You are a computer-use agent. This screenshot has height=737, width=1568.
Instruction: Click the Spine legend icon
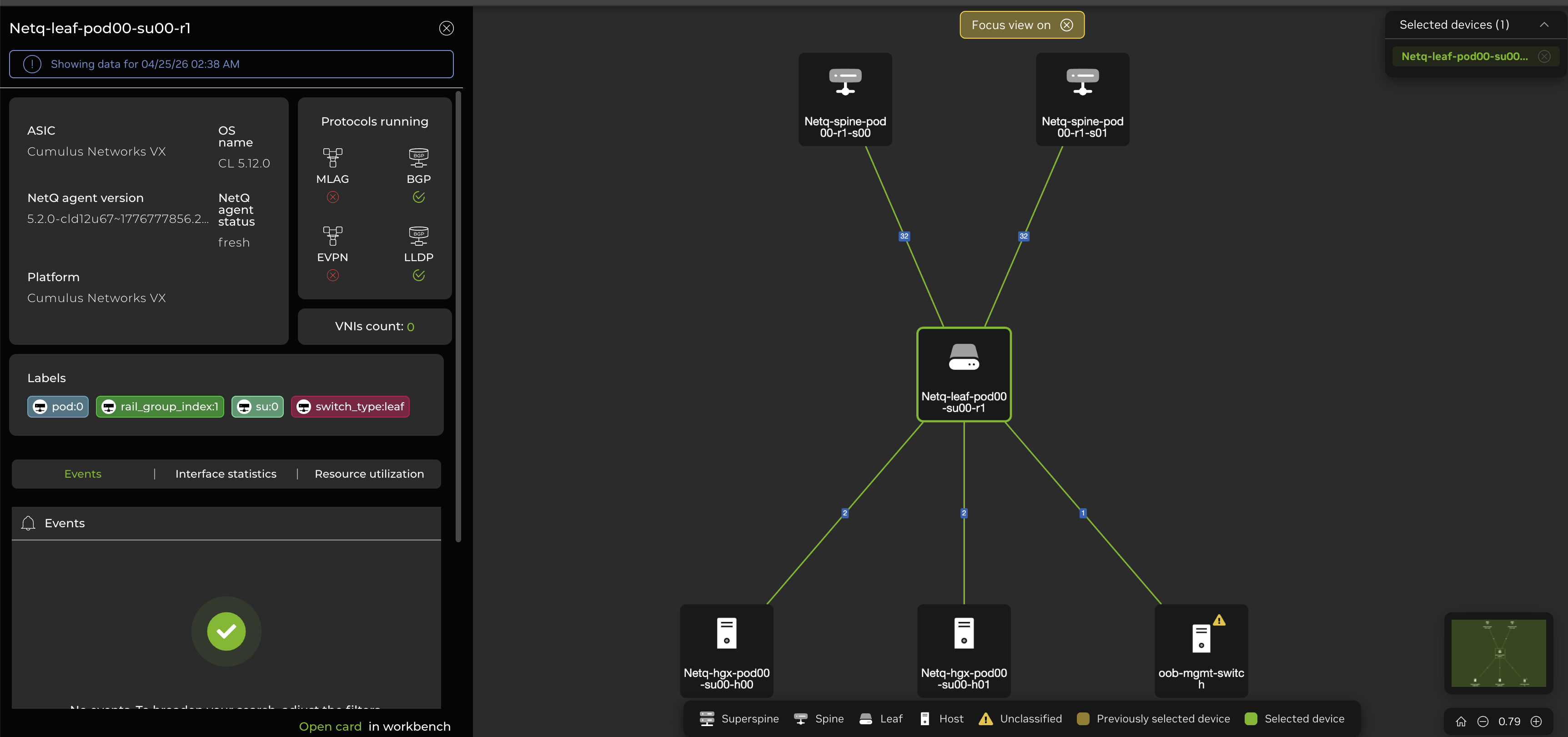800,719
